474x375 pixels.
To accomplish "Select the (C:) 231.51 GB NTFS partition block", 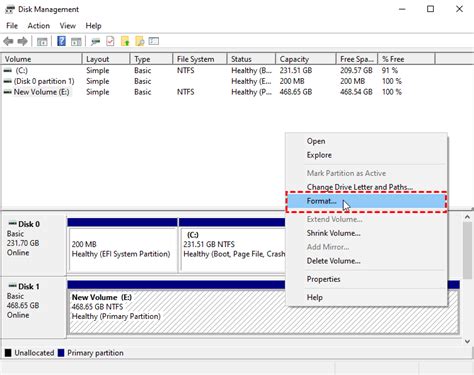I will coord(232,245).
